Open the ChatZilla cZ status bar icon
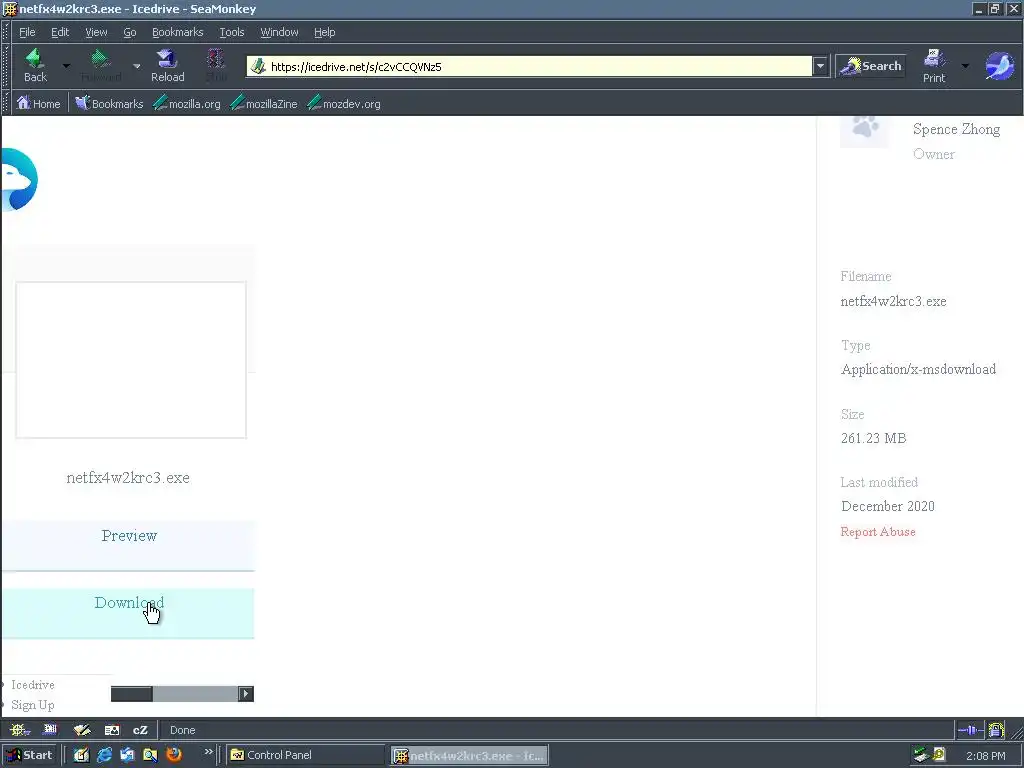This screenshot has width=1024, height=768. [x=140, y=730]
